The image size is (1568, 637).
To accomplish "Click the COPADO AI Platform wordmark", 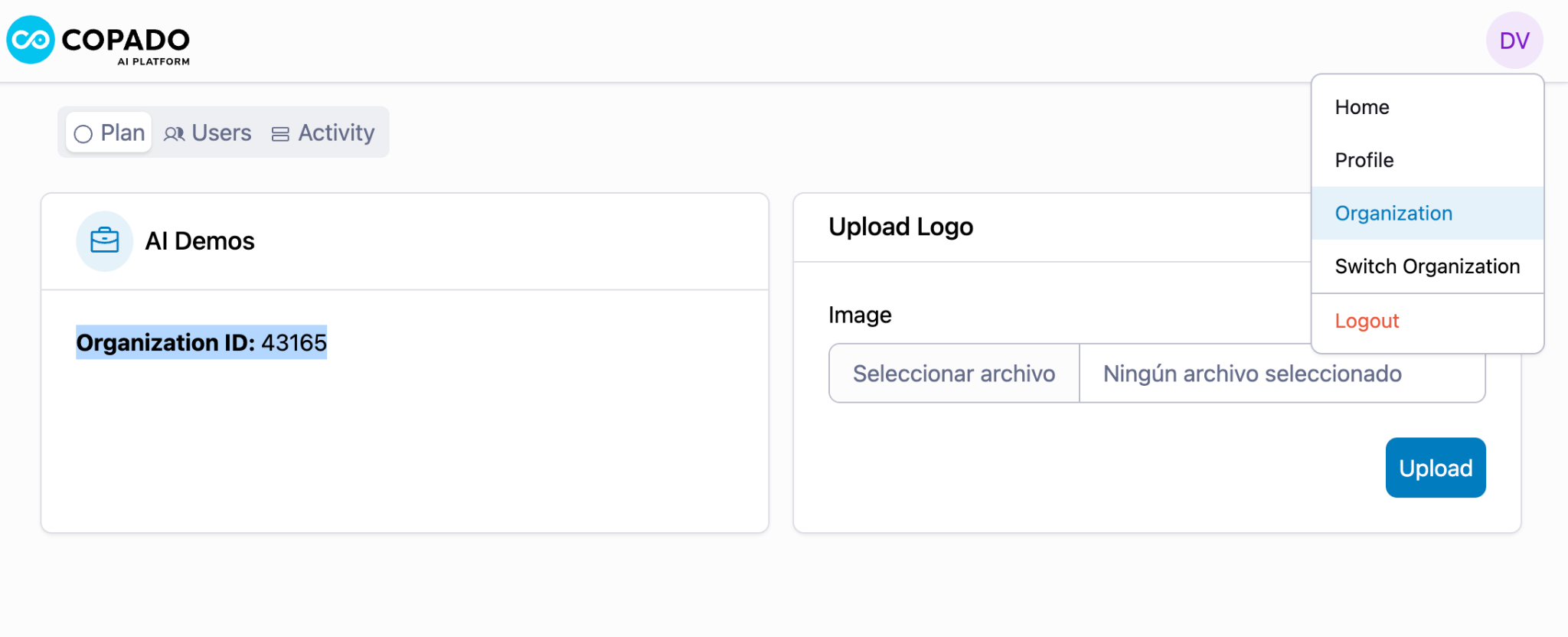I will pyautogui.click(x=126, y=44).
